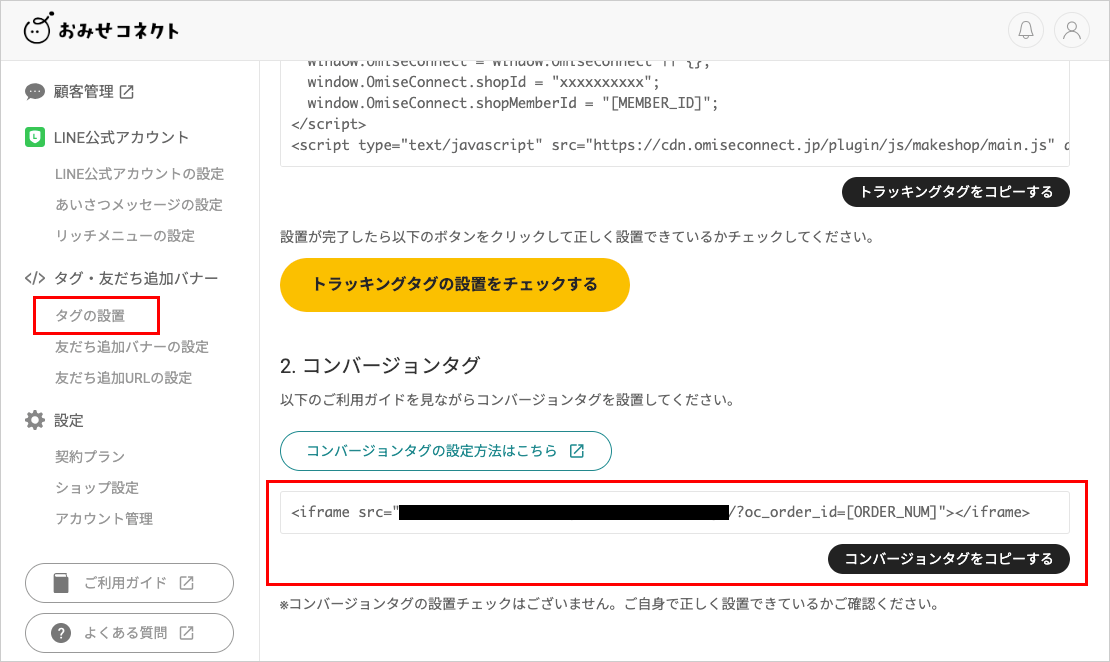1110x662 pixels.
Task: Click window.OmiseConnect.shopMemberId code line
Action: 513,103
